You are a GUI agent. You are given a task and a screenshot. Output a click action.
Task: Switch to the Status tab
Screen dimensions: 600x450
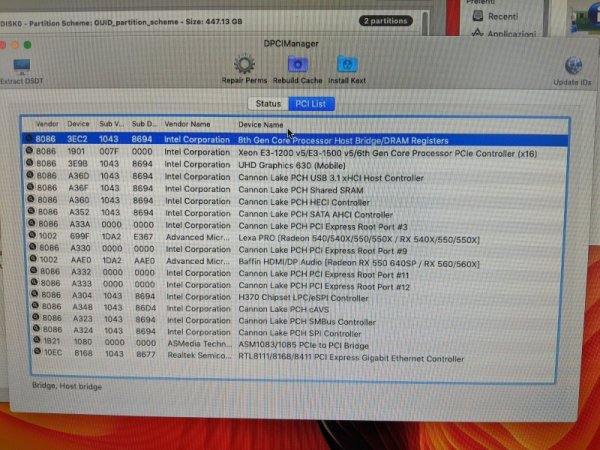tap(268, 104)
